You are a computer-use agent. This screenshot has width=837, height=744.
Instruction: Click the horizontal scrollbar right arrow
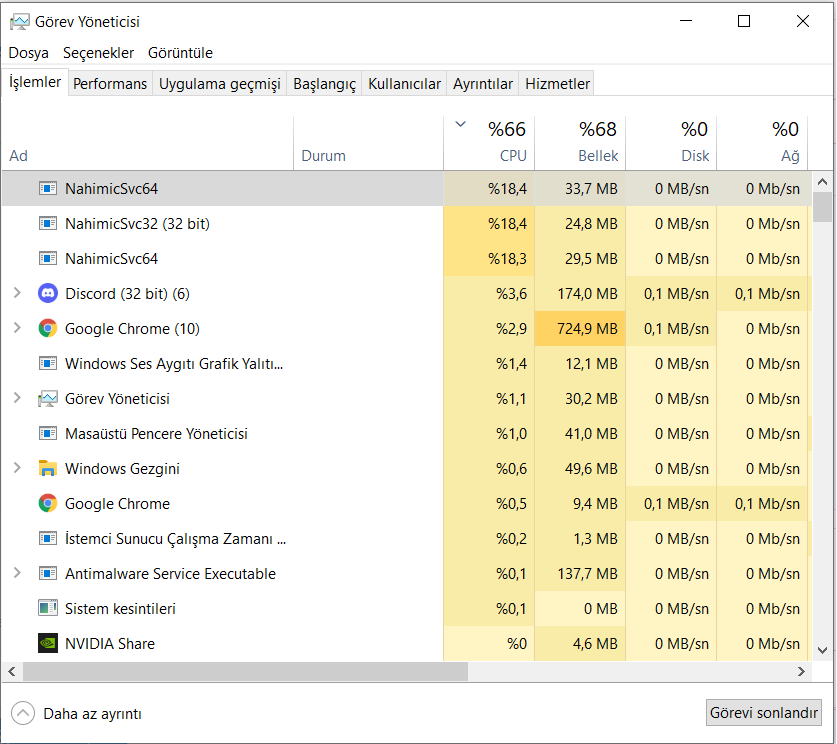click(800, 672)
